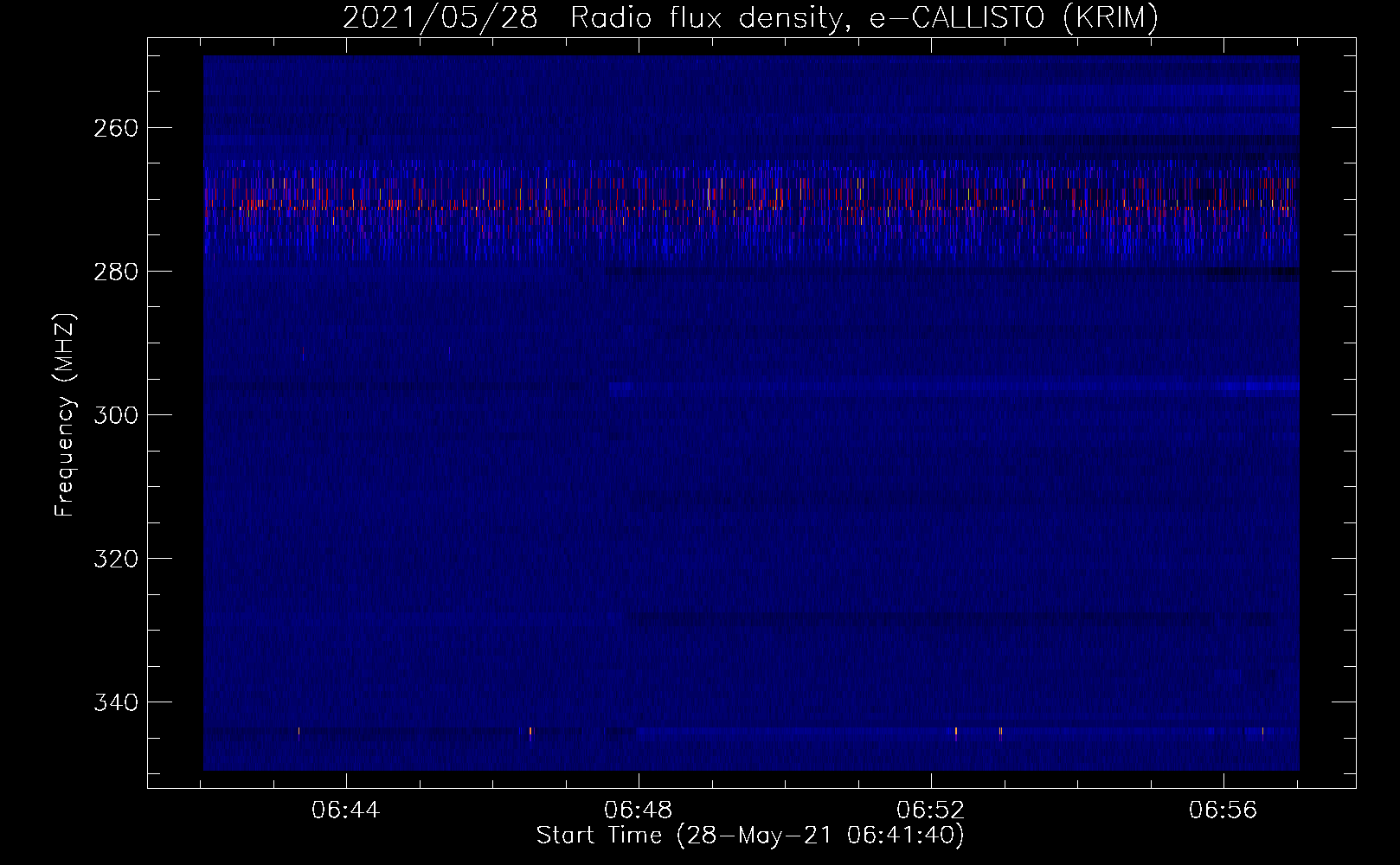Click the 340 frequency tick label
The width and height of the screenshot is (1400, 865).
114,702
